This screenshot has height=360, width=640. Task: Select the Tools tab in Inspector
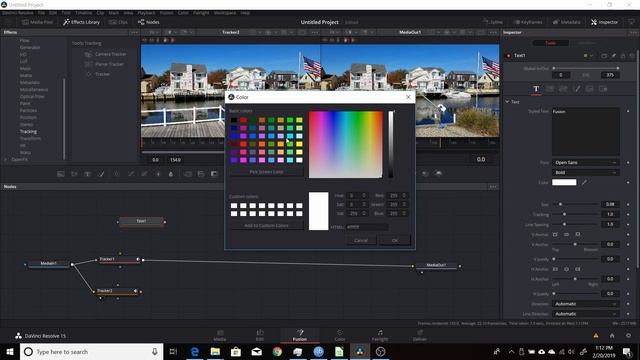pos(551,43)
